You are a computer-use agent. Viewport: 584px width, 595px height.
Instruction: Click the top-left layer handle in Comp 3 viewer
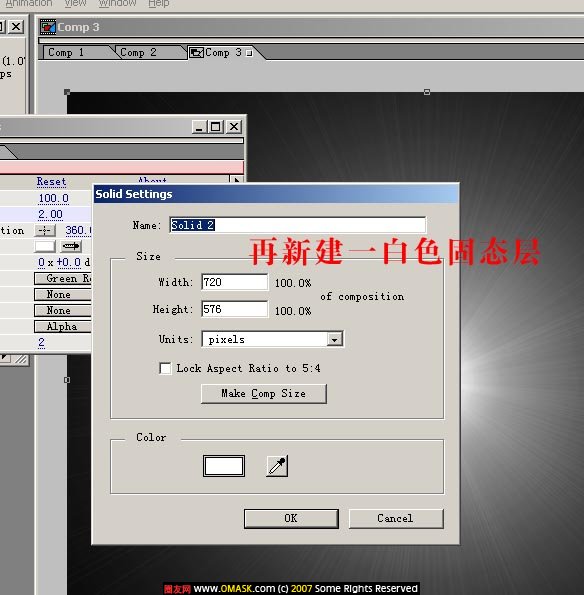(x=67, y=92)
